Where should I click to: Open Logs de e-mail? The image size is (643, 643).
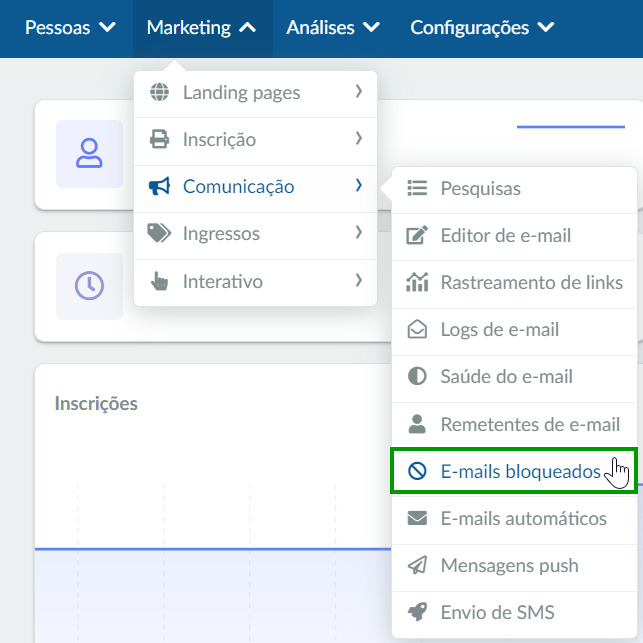coord(514,332)
